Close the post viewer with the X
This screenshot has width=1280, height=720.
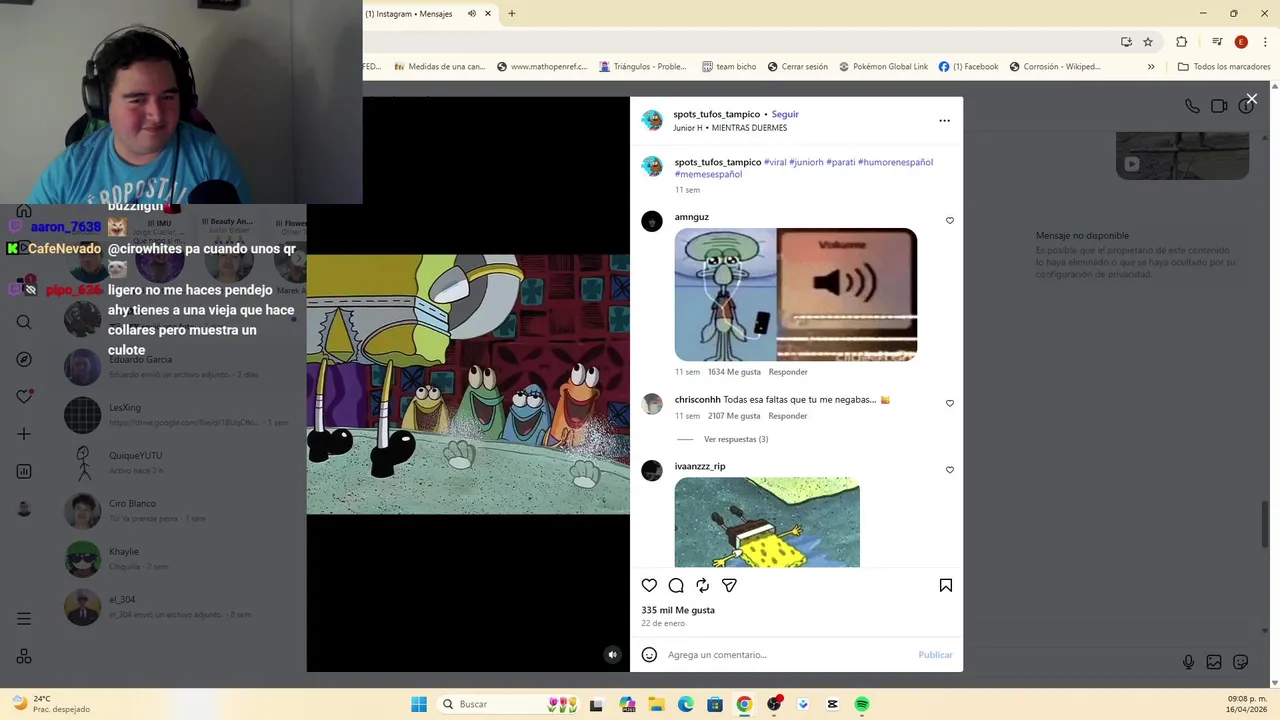[1251, 99]
